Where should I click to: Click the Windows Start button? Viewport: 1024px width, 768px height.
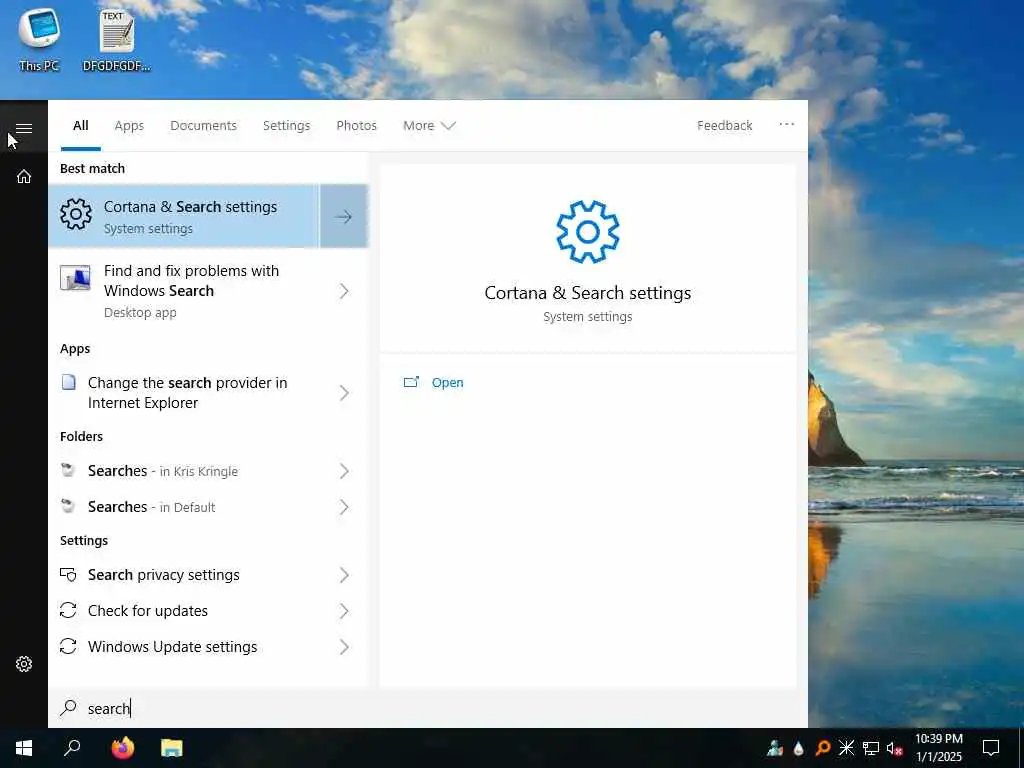pos(24,748)
